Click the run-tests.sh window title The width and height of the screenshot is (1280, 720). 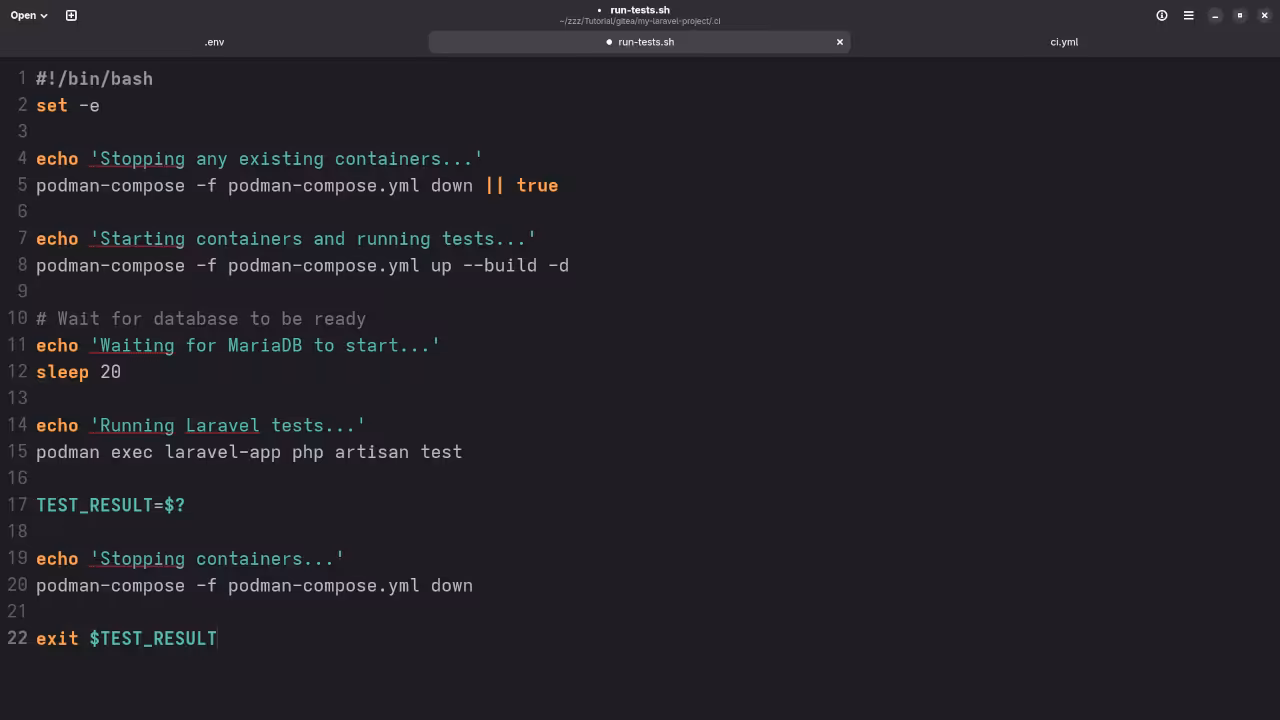(640, 10)
